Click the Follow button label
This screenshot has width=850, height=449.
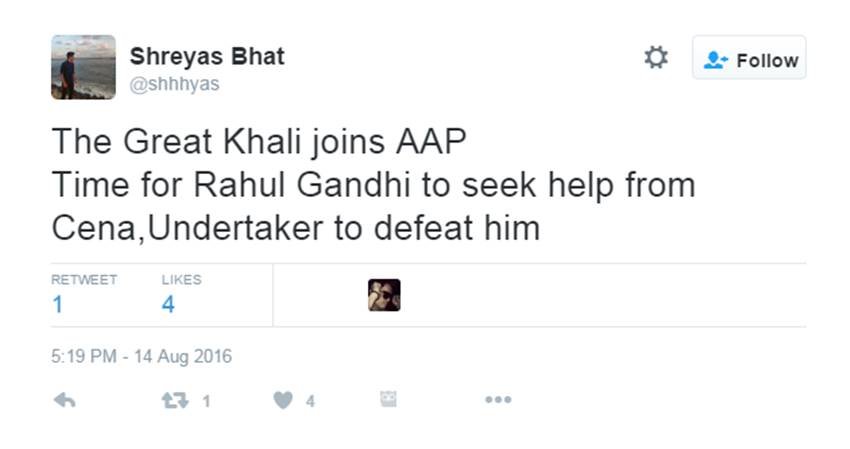(x=767, y=60)
